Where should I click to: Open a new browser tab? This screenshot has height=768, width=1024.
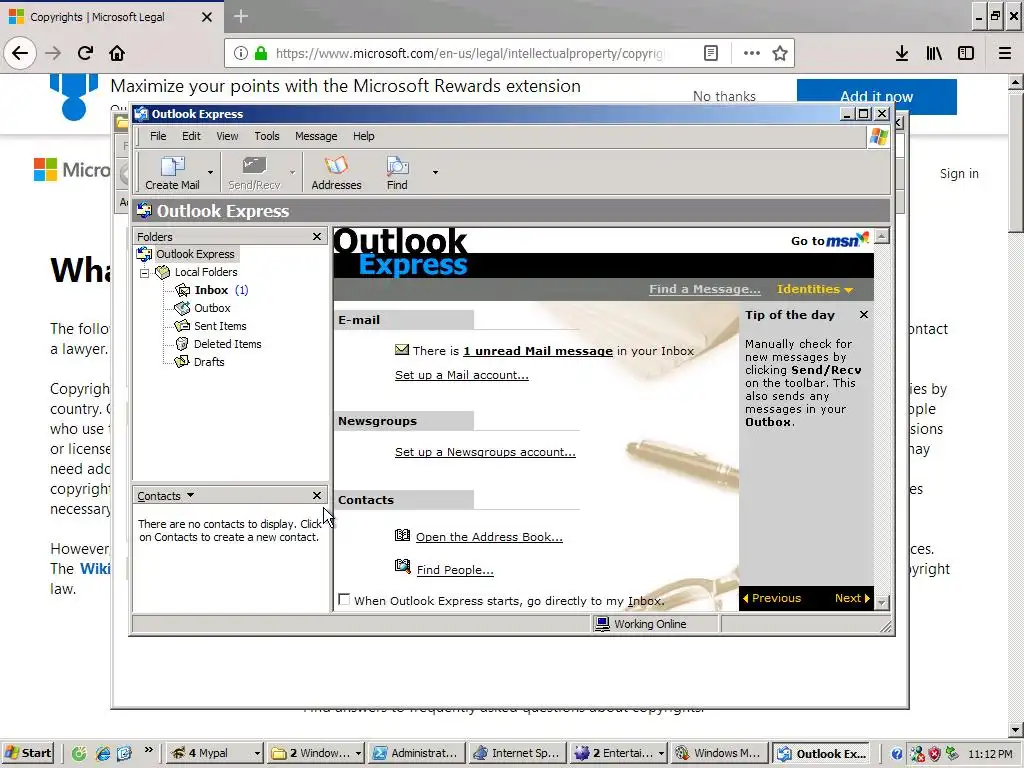click(x=240, y=16)
